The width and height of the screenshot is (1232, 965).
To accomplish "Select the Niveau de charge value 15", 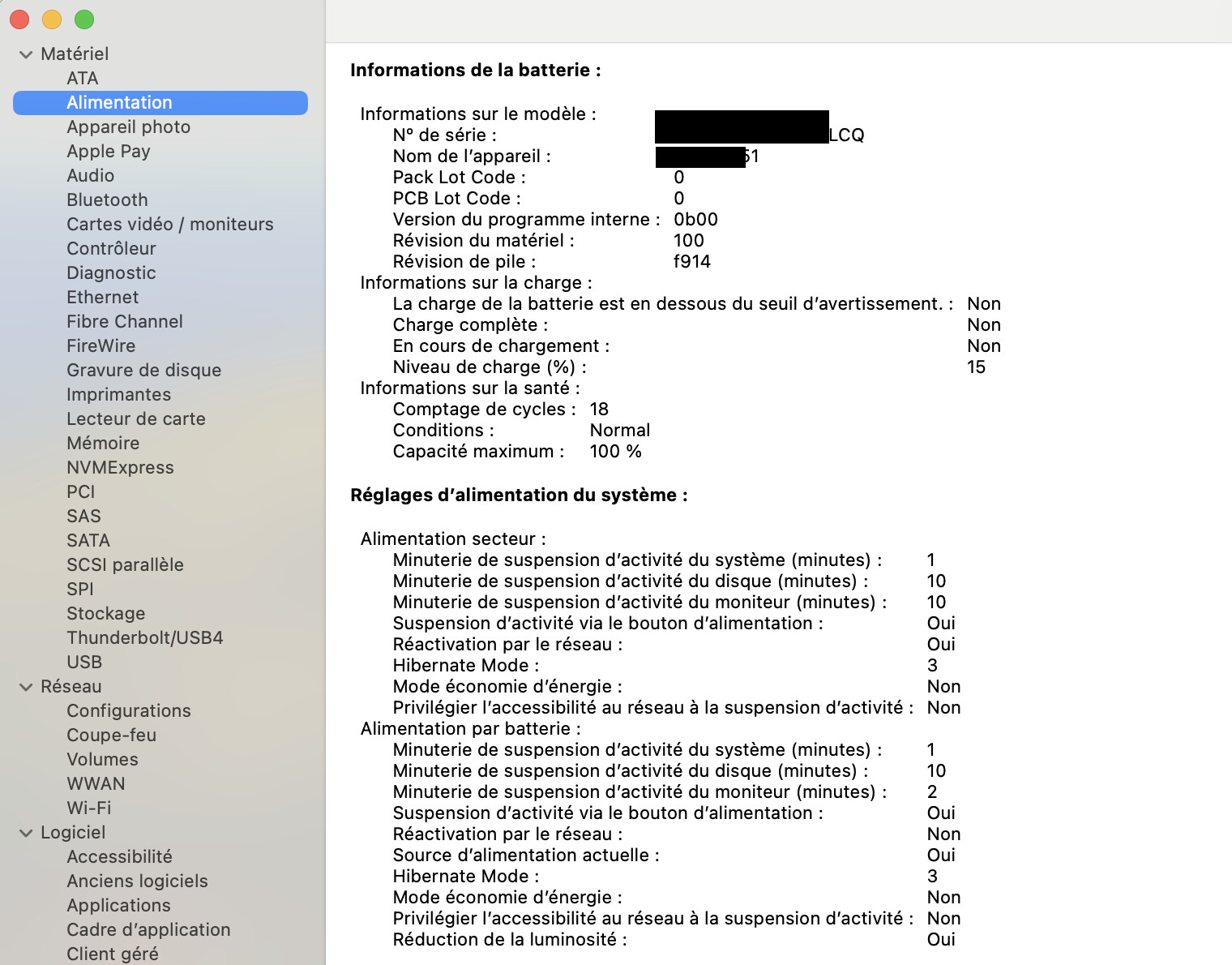I will coord(977,367).
